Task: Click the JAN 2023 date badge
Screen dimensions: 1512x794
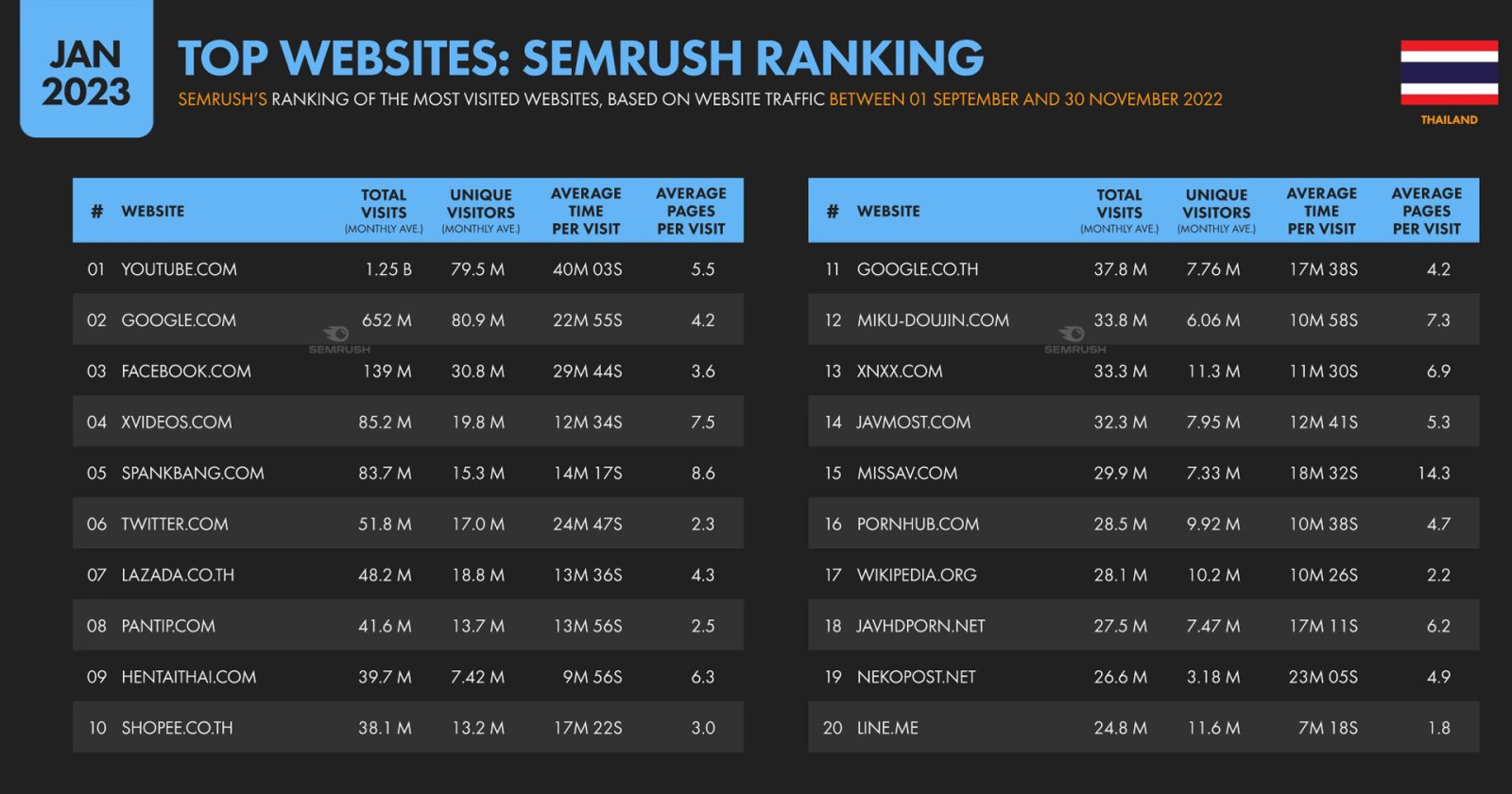Action: tap(86, 74)
